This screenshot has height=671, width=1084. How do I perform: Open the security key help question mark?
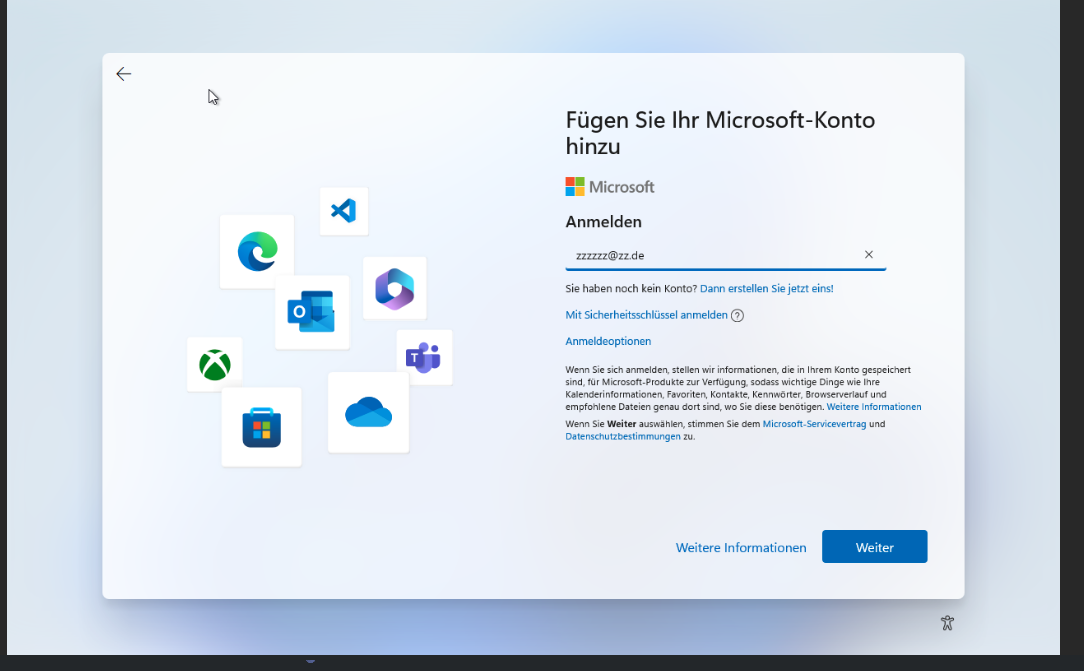click(x=738, y=316)
